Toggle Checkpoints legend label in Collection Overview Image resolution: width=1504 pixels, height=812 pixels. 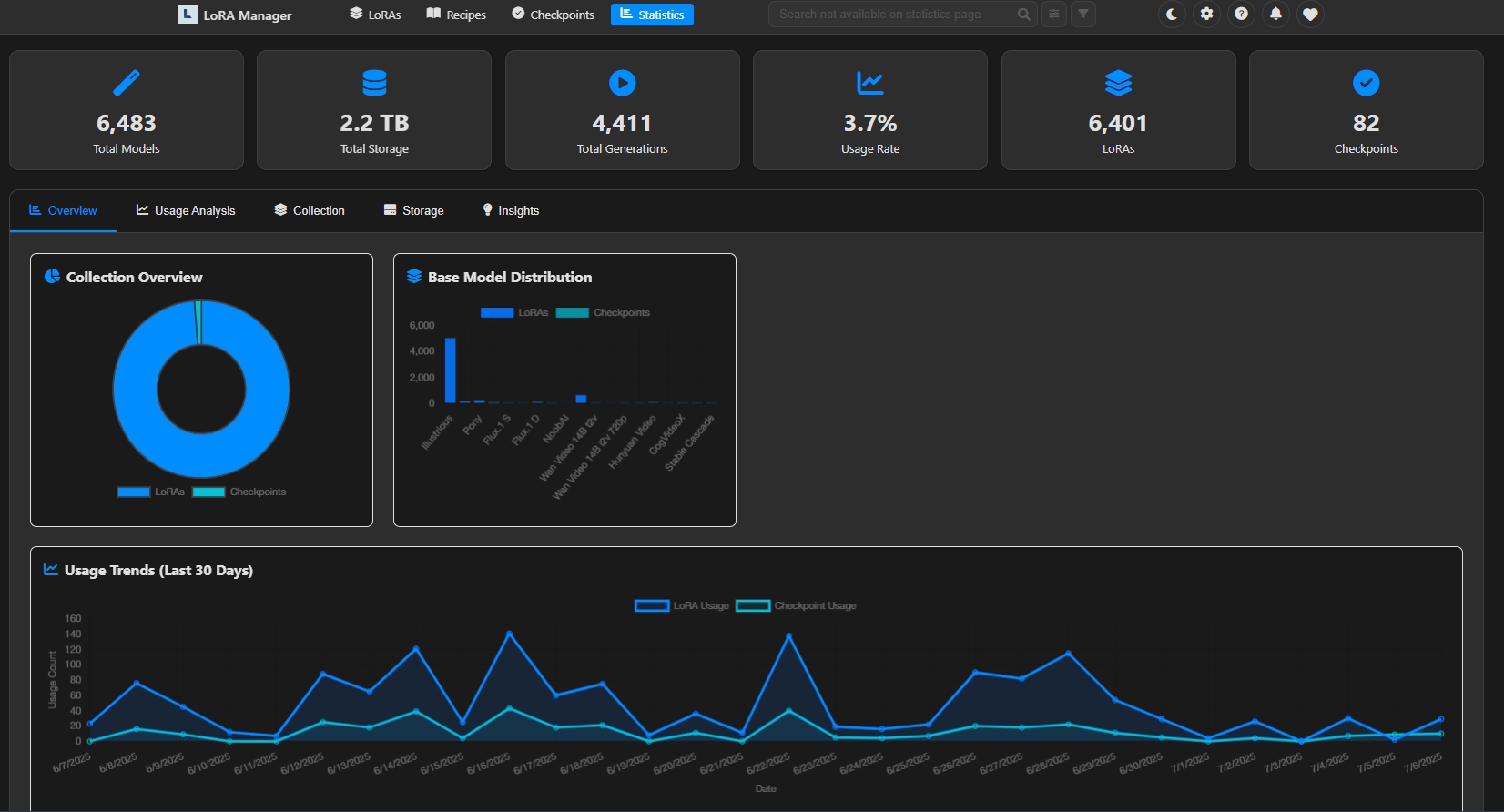coord(258,492)
